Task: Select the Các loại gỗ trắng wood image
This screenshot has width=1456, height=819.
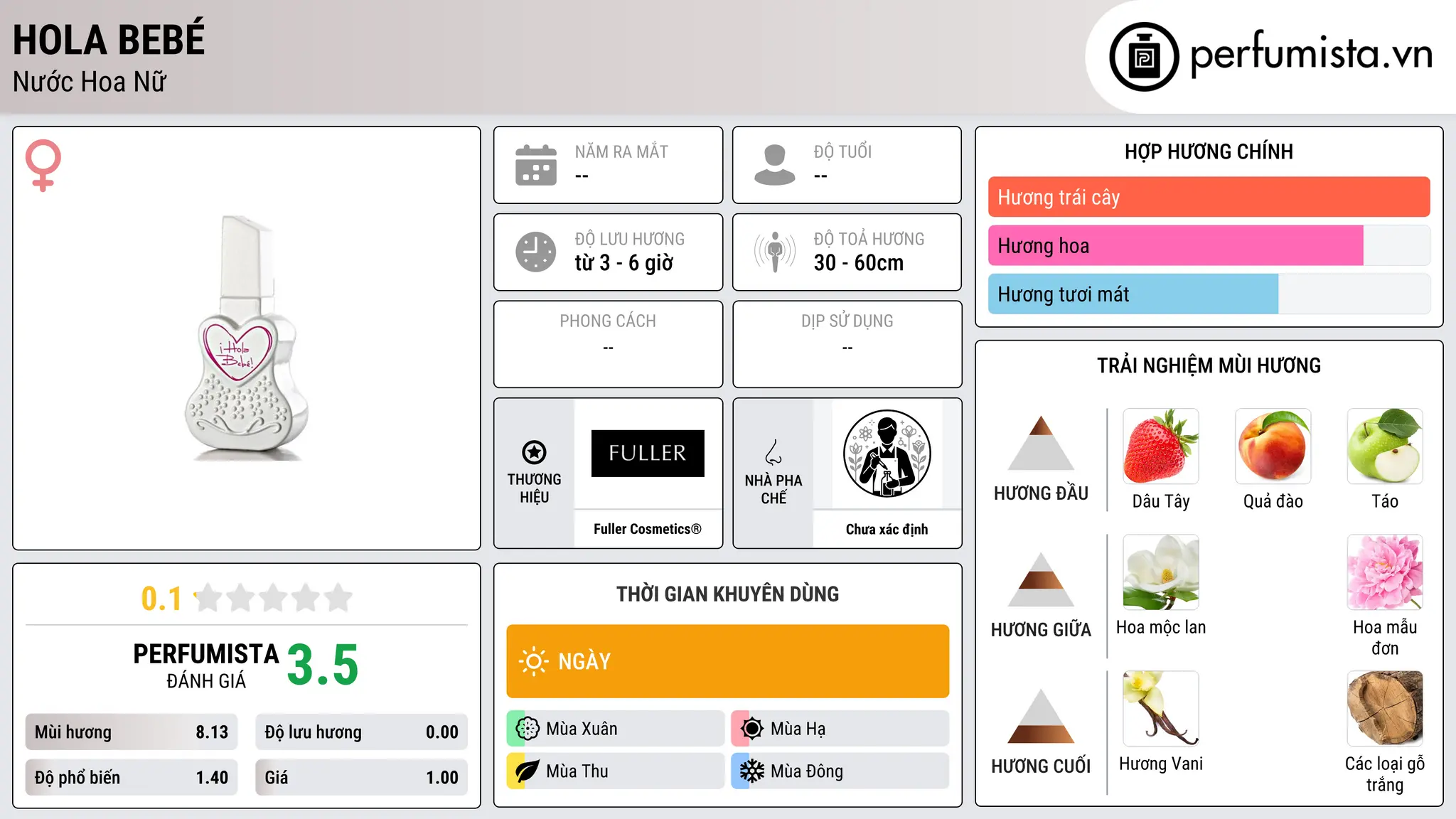Action: [x=1385, y=709]
